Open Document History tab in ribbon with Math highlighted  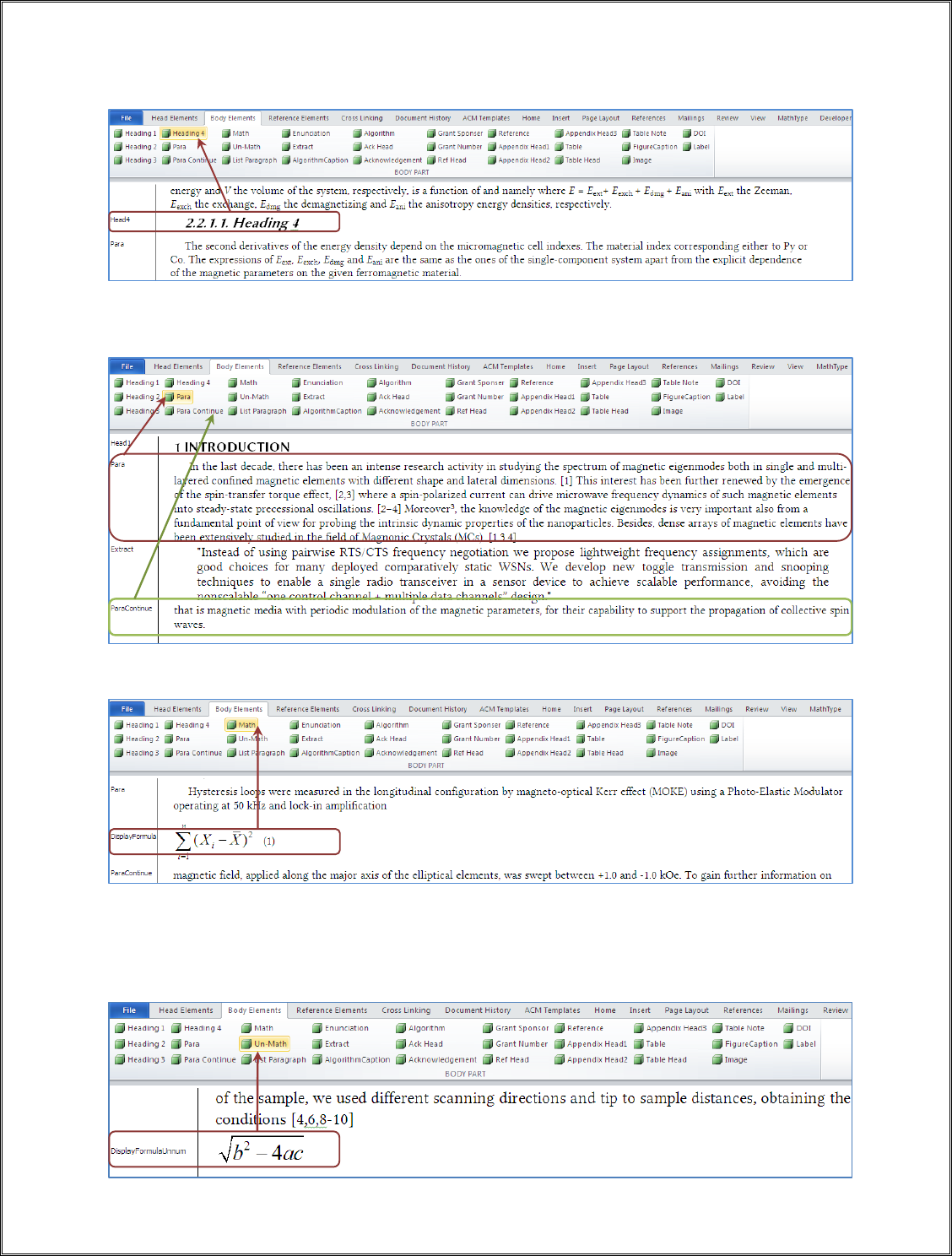tap(438, 709)
